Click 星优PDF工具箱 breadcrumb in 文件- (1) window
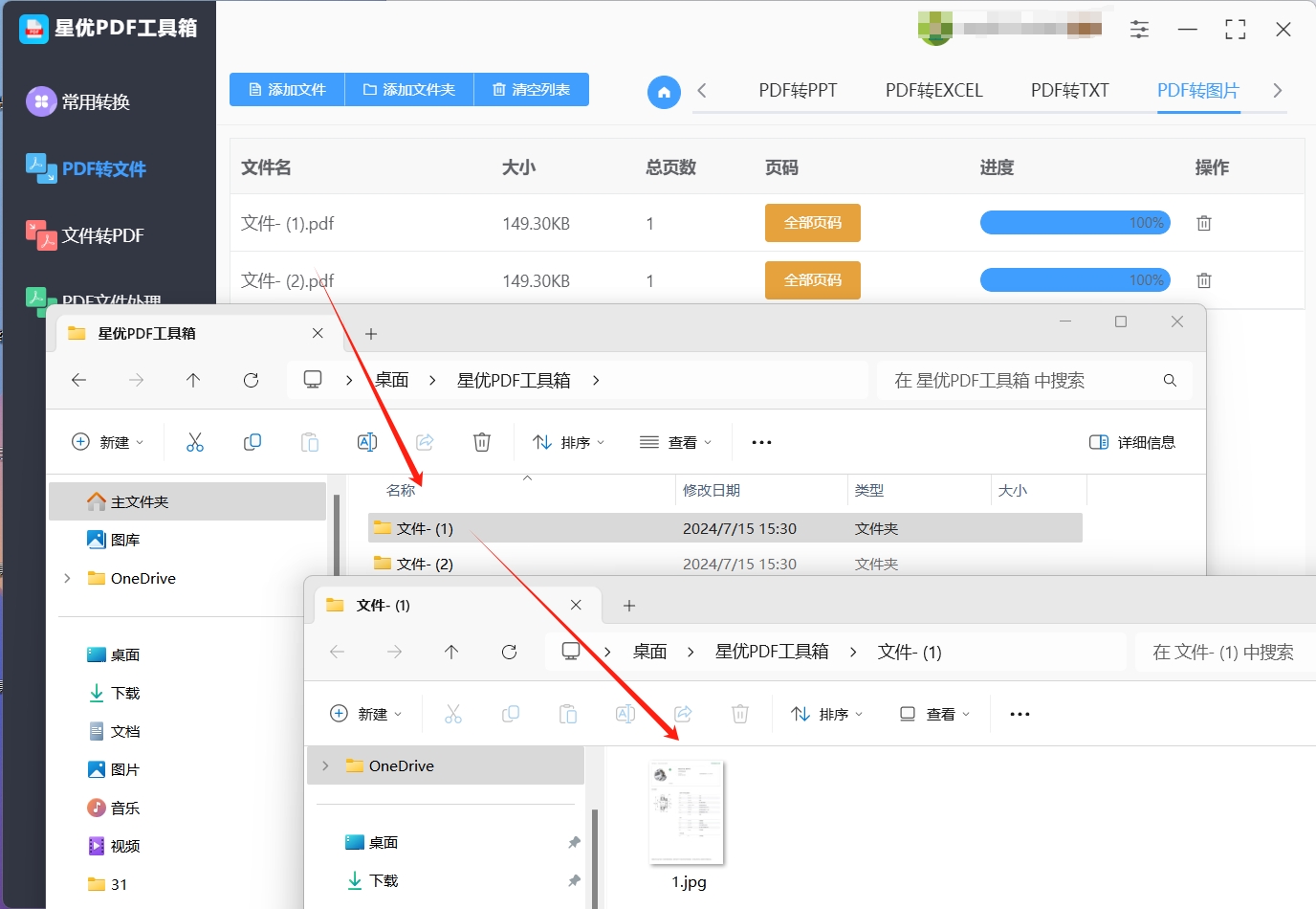 click(772, 652)
